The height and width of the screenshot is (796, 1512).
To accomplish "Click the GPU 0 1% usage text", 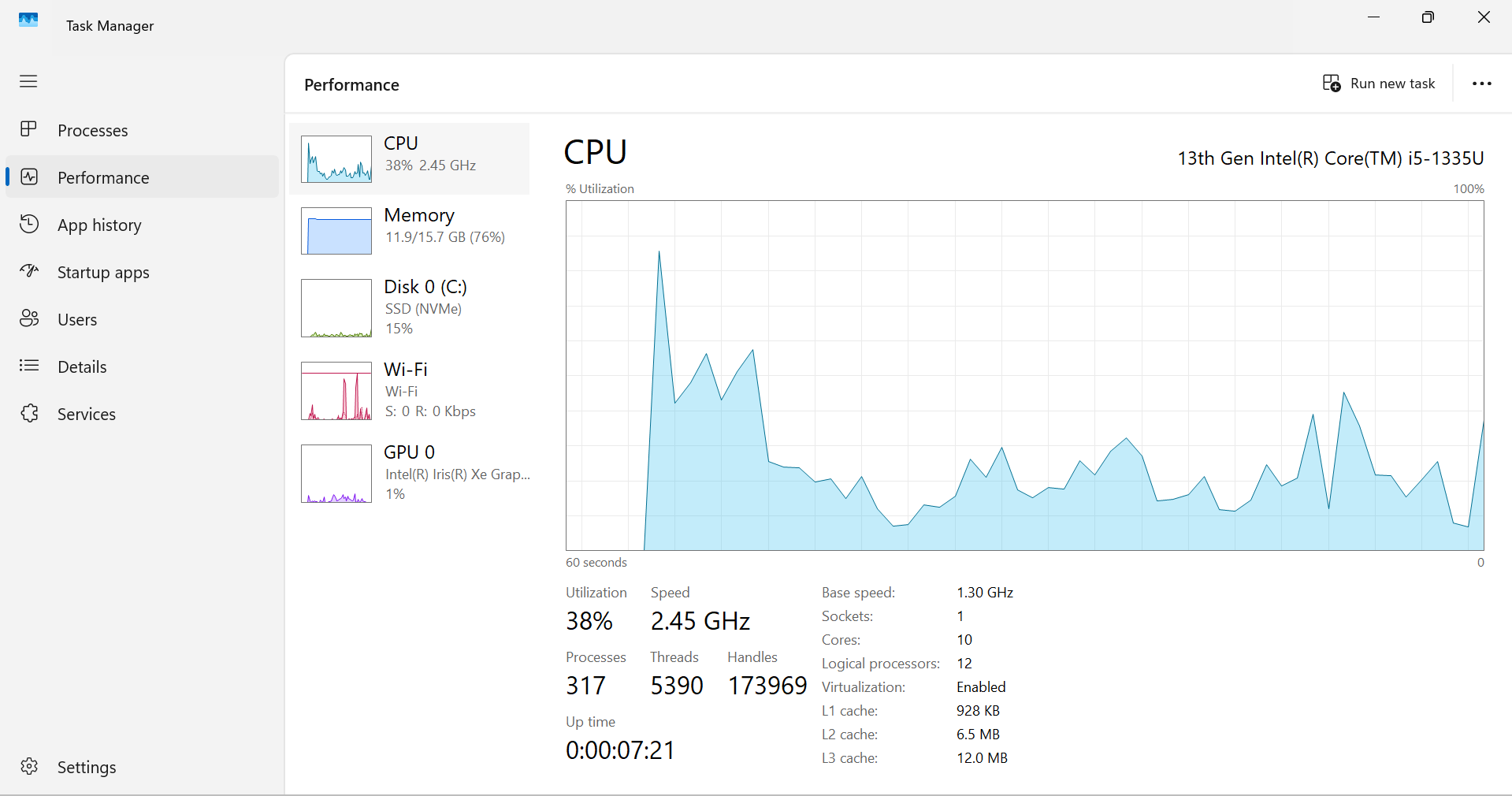I will point(395,494).
